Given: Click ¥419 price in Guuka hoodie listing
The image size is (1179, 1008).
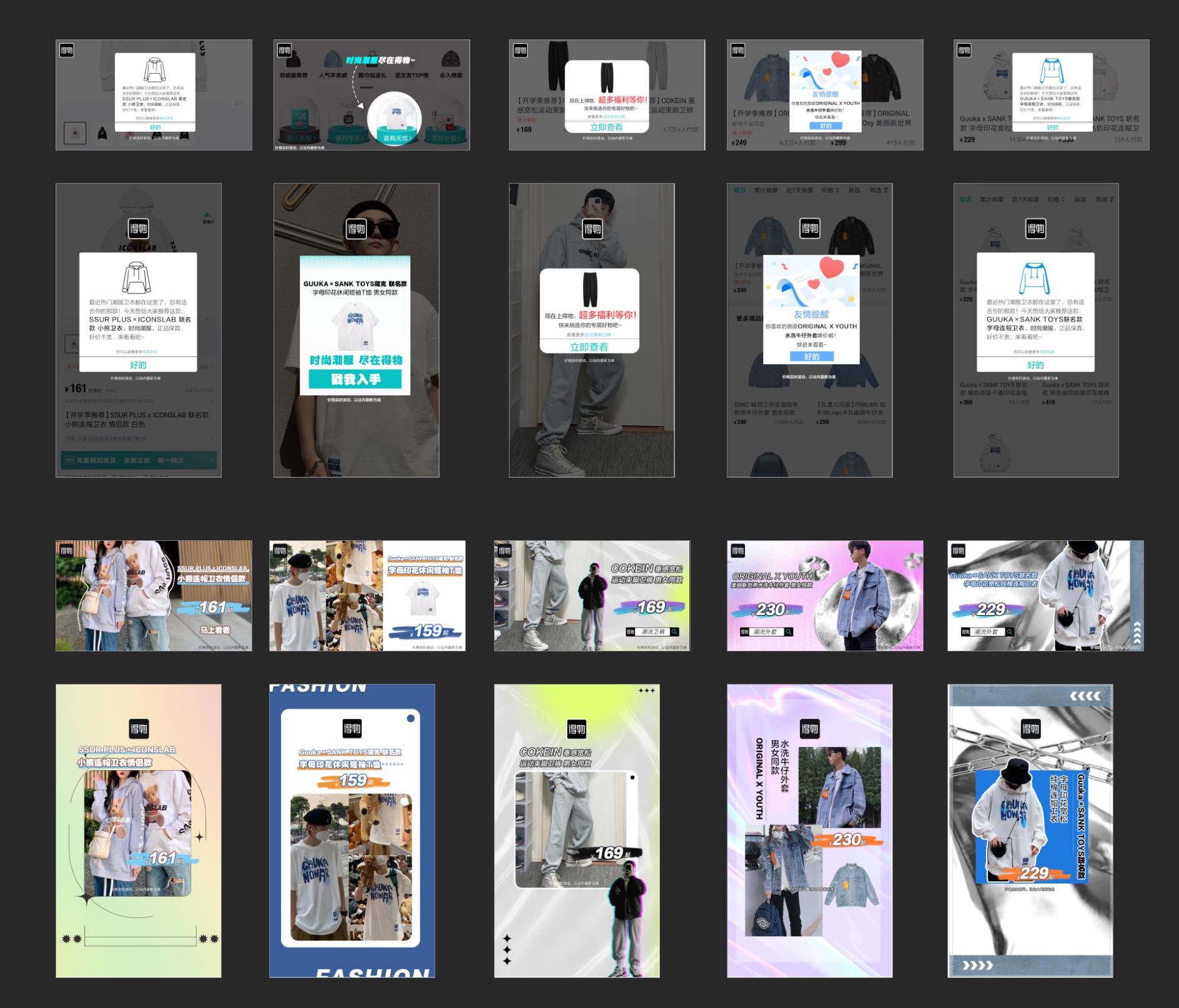Looking at the screenshot, I should [x=1048, y=402].
